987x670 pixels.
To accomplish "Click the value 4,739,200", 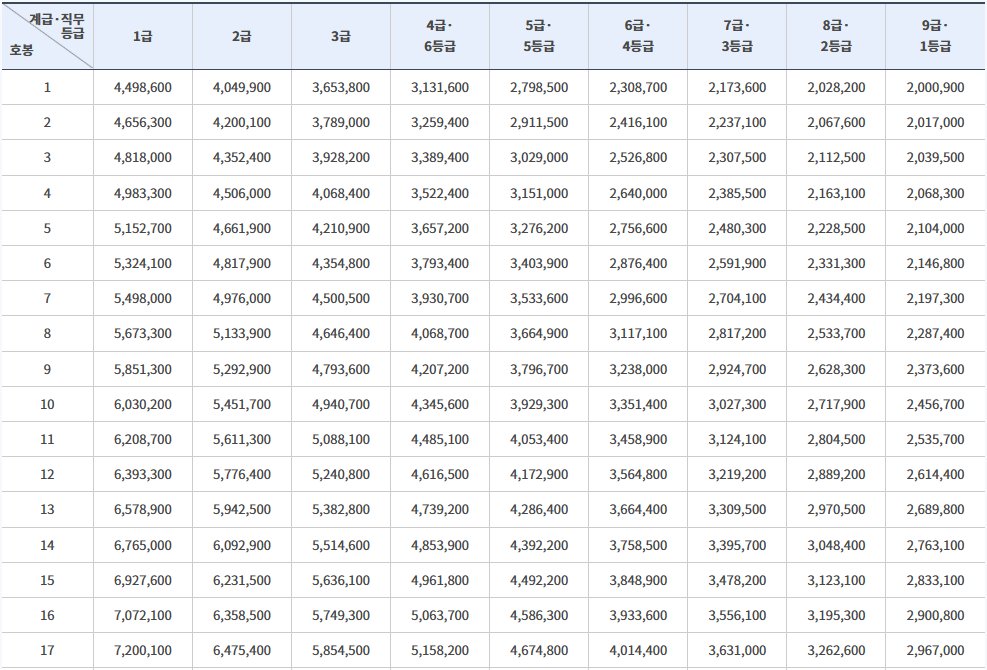I will point(440,509).
